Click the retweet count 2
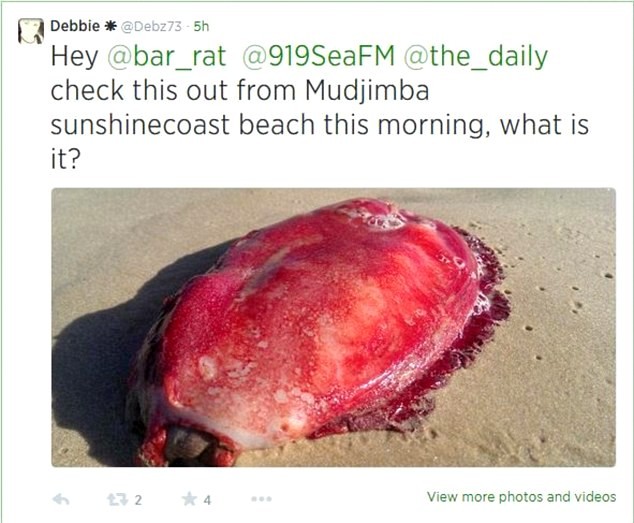 coord(138,500)
